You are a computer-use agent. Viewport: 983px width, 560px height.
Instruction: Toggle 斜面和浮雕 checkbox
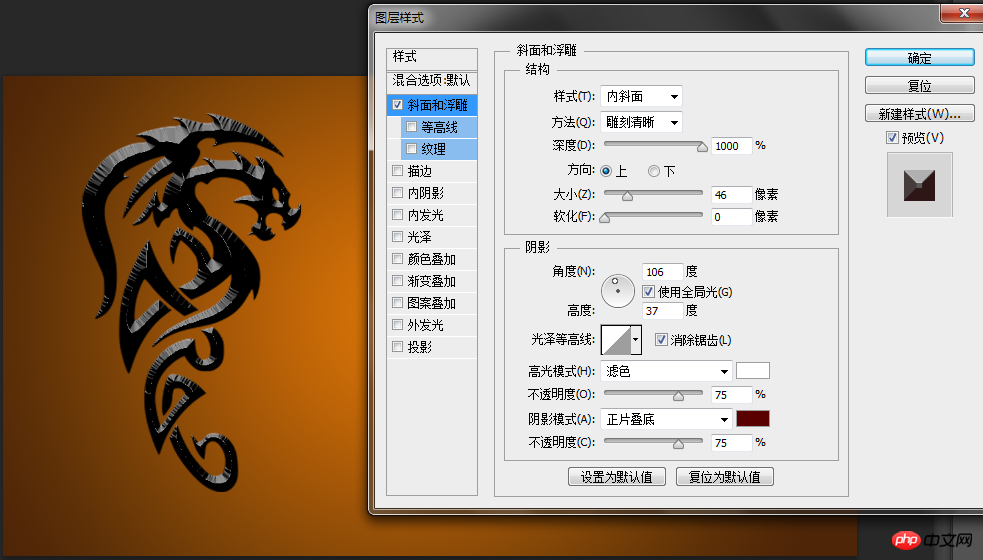click(x=397, y=105)
